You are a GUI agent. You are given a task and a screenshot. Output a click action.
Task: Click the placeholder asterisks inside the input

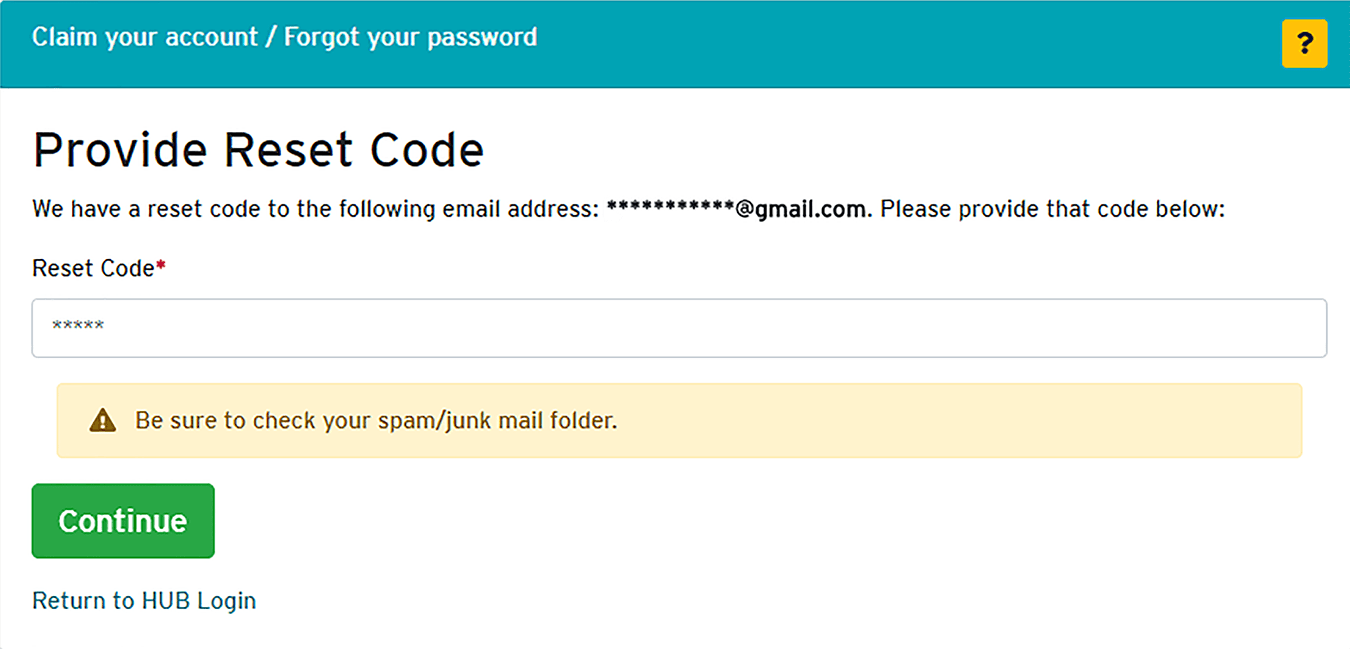[x=78, y=327]
